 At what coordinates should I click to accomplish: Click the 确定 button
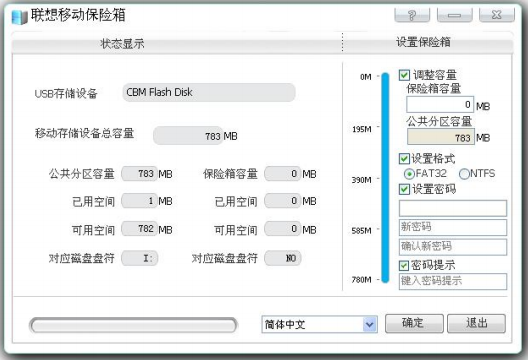pos(414,323)
